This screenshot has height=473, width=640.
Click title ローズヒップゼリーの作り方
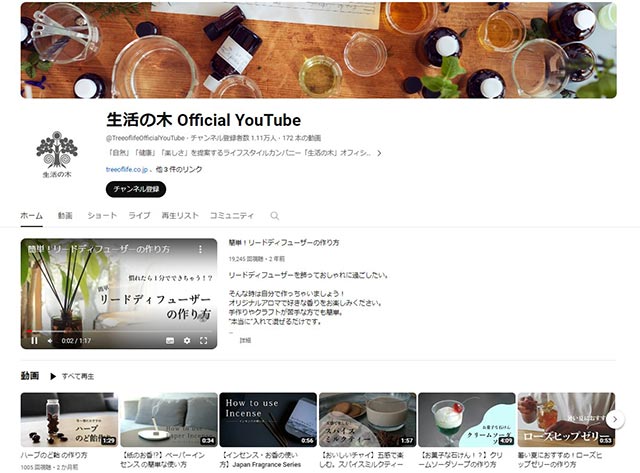point(560,460)
